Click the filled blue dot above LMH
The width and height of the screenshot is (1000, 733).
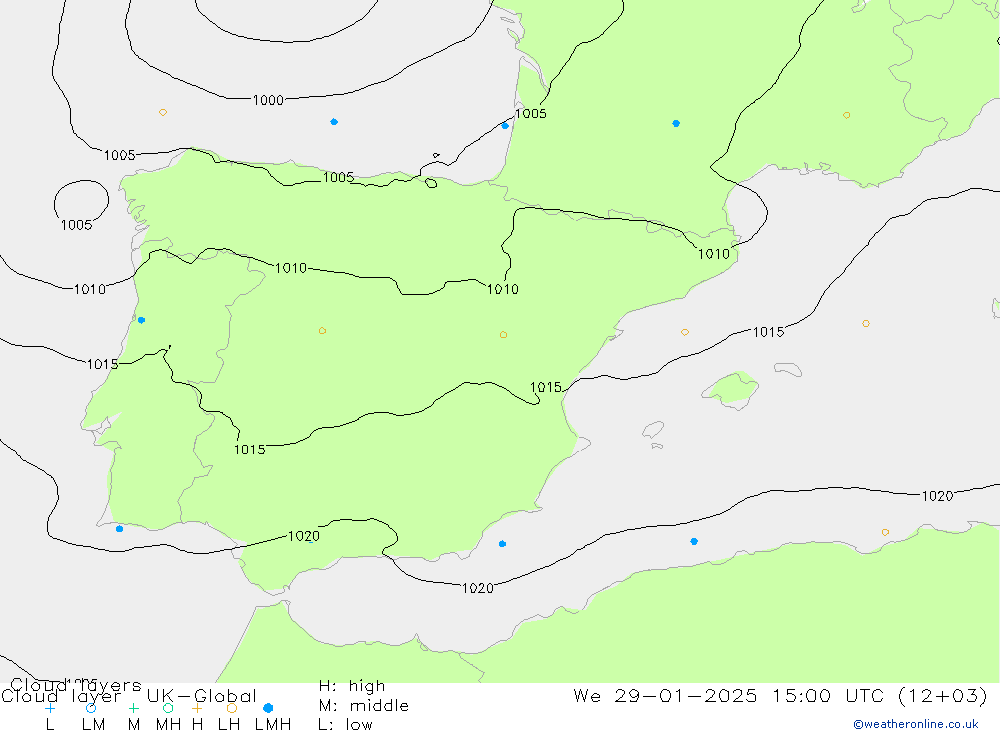(268, 708)
